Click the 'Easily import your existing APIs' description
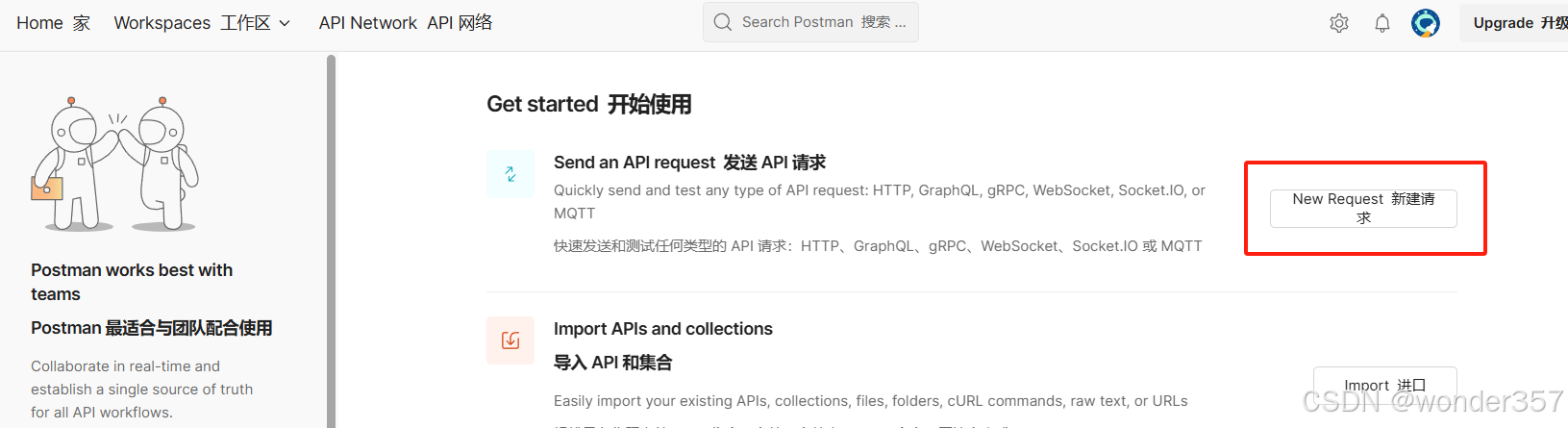 click(871, 401)
